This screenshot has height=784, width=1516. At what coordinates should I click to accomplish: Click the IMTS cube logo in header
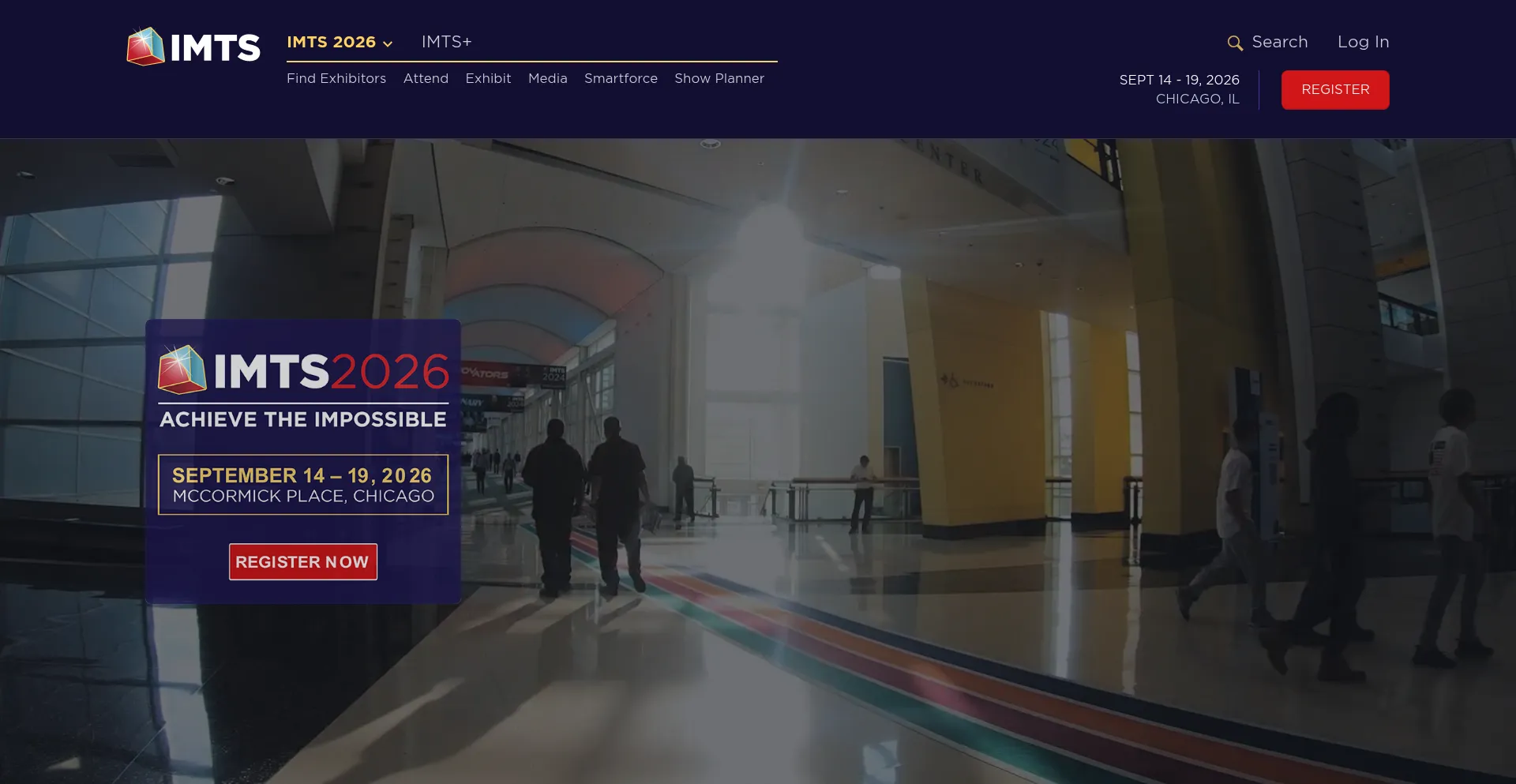pos(146,47)
